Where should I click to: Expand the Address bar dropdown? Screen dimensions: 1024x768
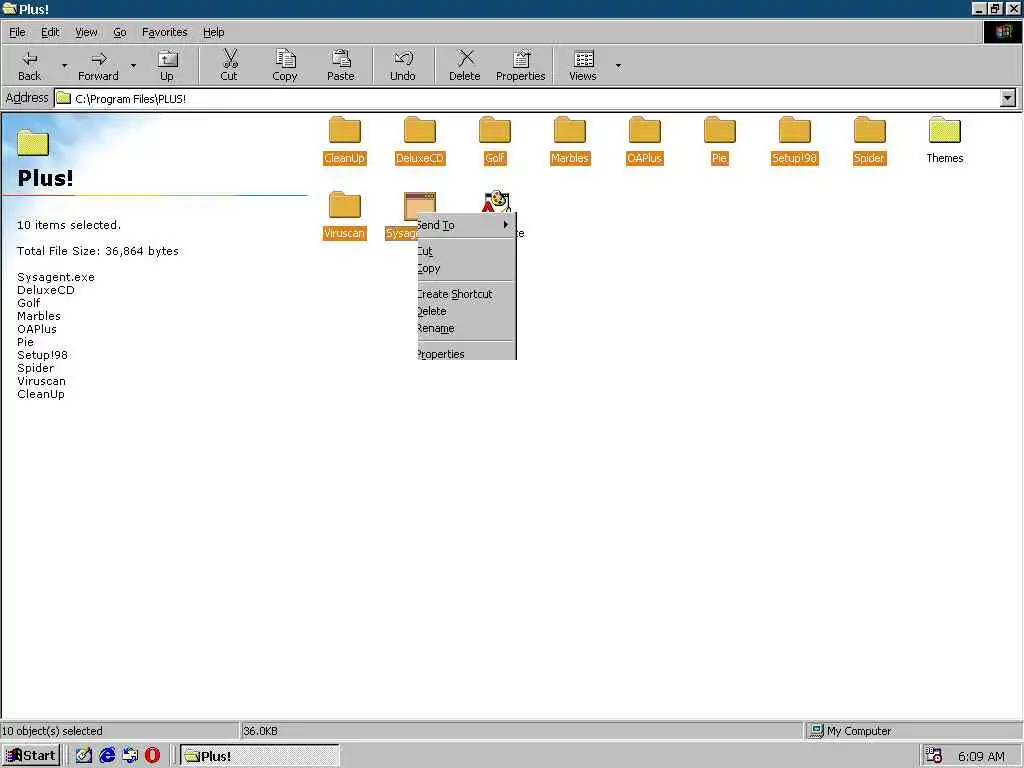(1008, 98)
